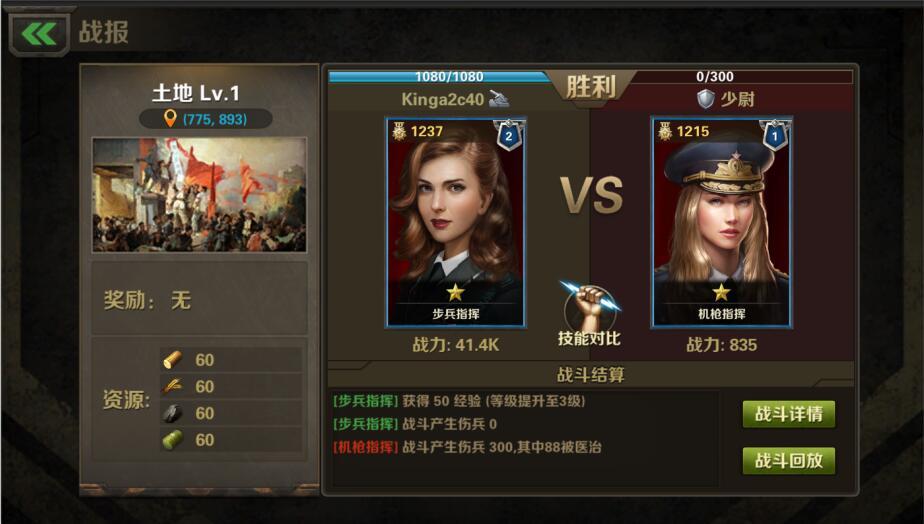Select the green barrel resource icon

[173, 440]
